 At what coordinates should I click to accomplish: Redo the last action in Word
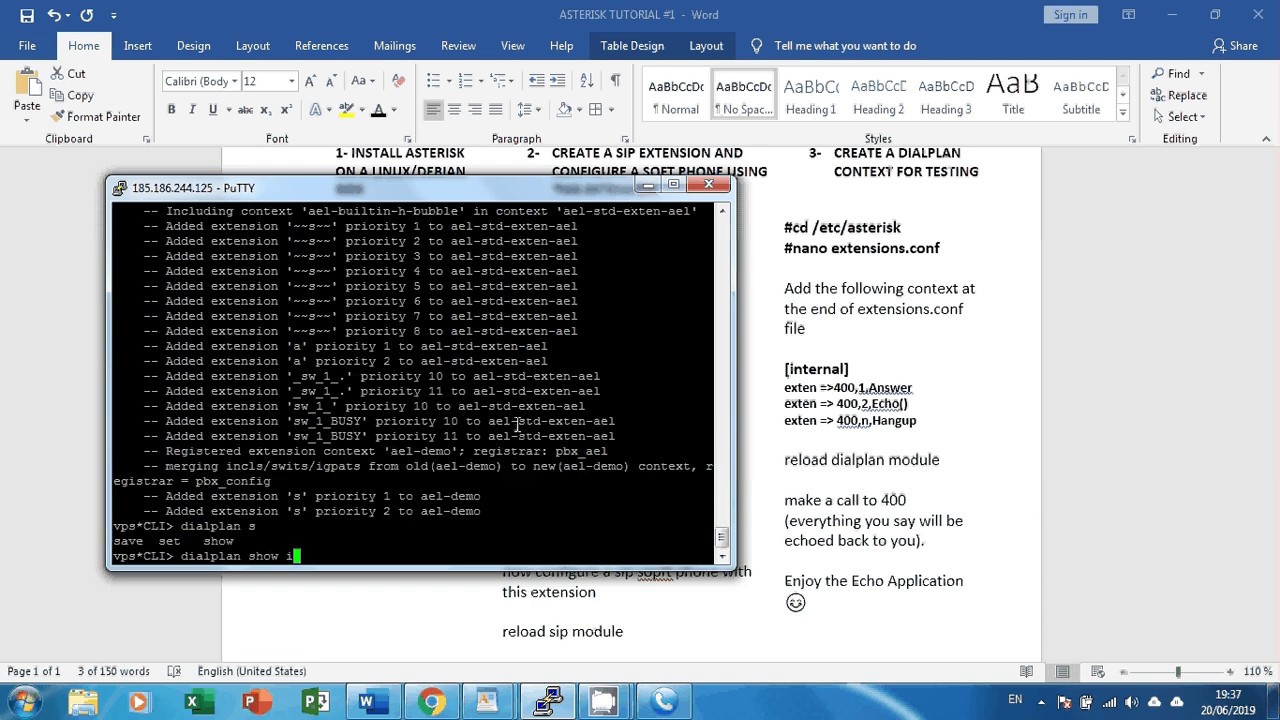coord(86,15)
